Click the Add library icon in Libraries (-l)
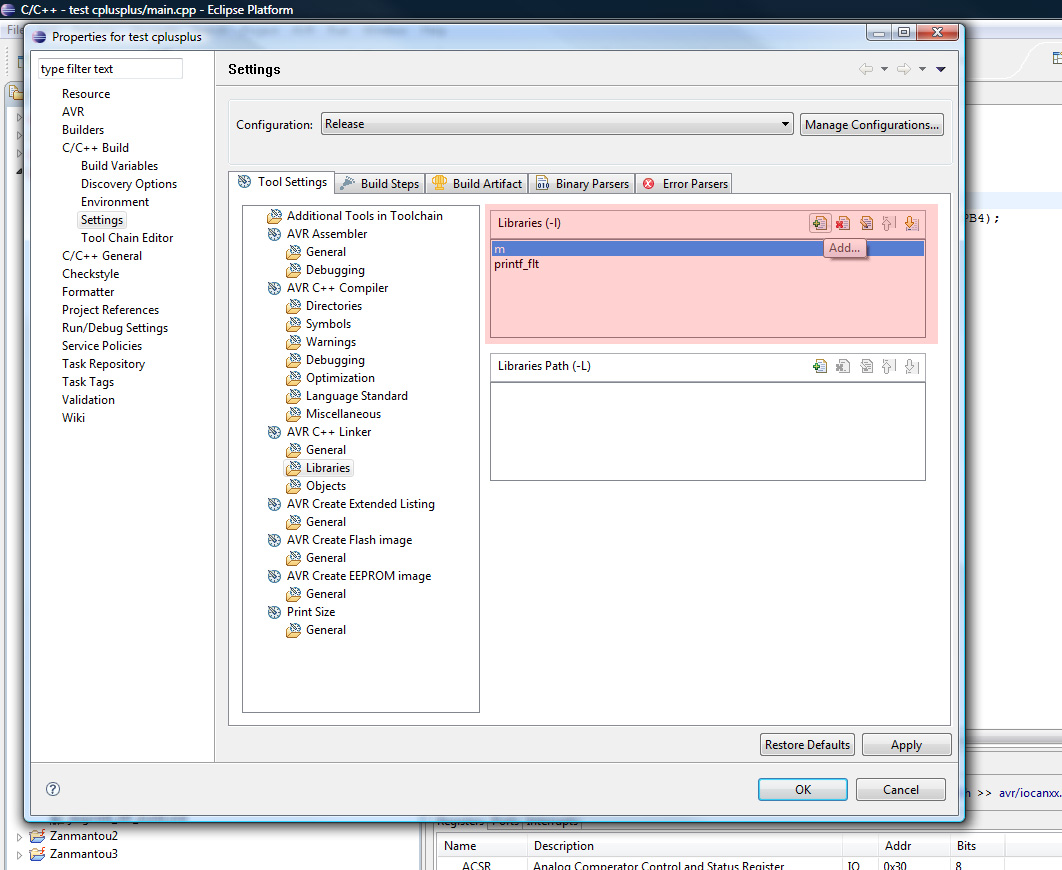The height and width of the screenshot is (870, 1062). click(x=820, y=223)
